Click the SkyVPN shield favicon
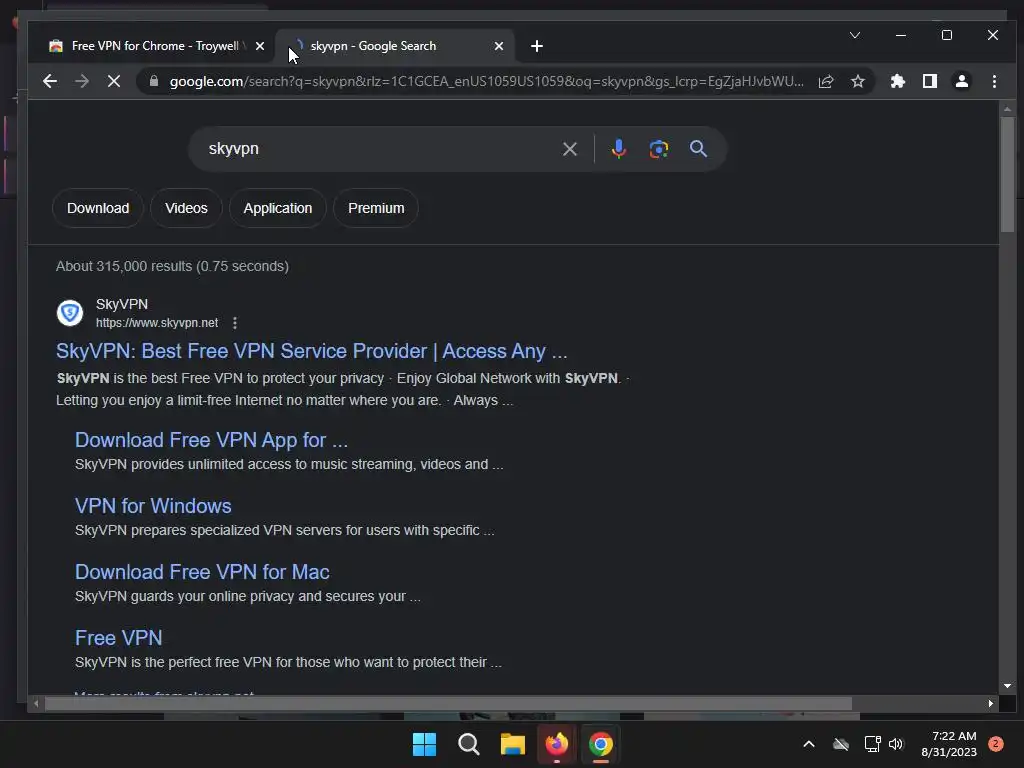This screenshot has height=768, width=1024. click(x=70, y=313)
